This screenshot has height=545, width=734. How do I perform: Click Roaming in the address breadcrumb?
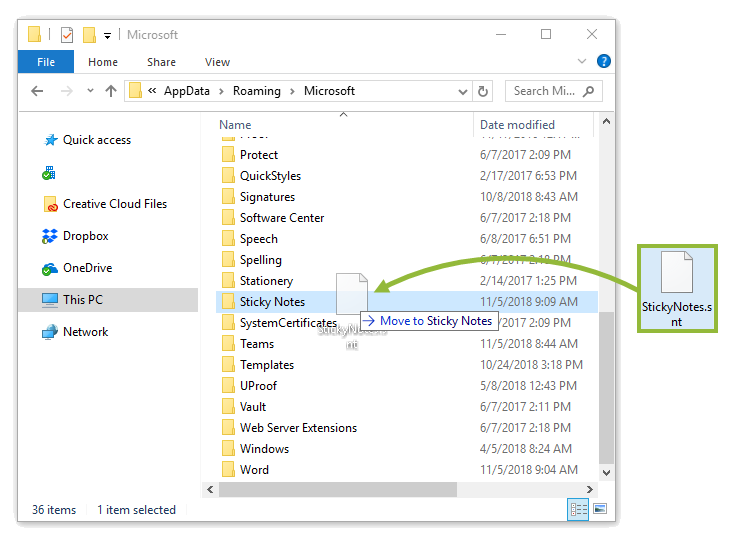pos(256,91)
